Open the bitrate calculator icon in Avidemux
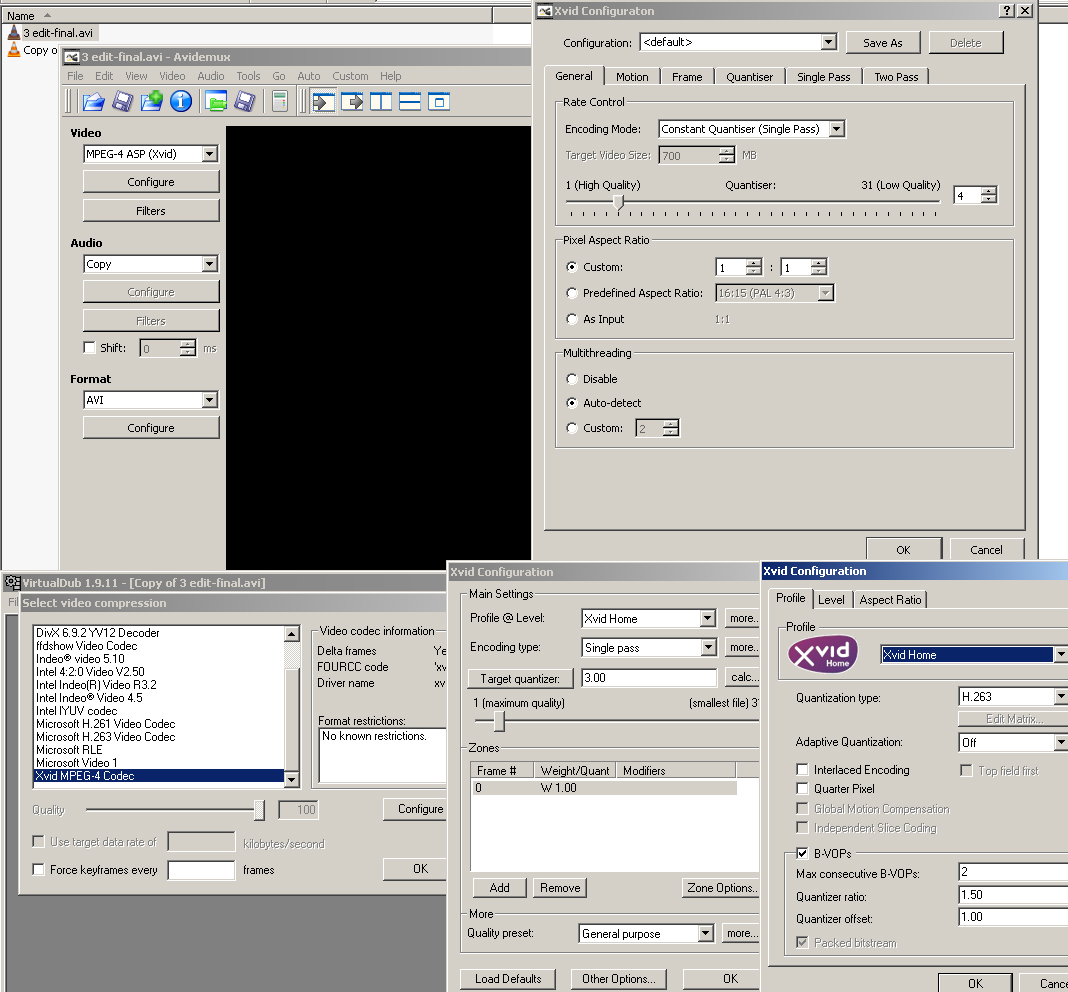The width and height of the screenshot is (1068, 992). click(279, 102)
